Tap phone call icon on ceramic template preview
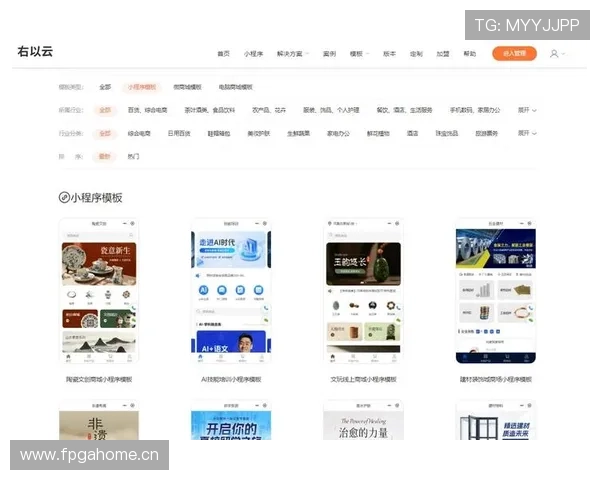The image size is (600, 480). click(x=134, y=308)
